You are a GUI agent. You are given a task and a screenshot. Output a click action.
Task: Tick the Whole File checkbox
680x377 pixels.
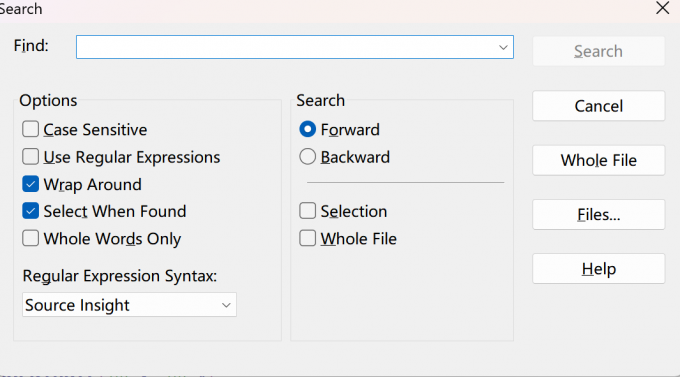pos(307,239)
